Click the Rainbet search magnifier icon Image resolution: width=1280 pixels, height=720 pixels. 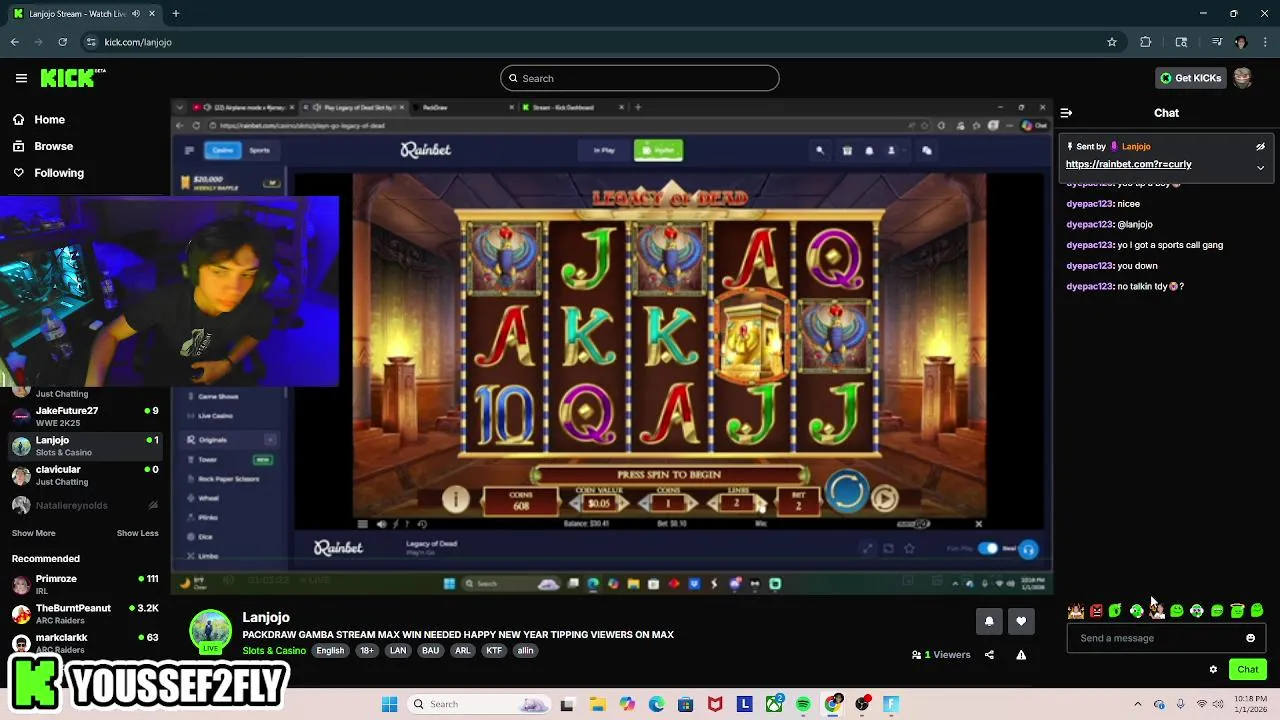[820, 150]
